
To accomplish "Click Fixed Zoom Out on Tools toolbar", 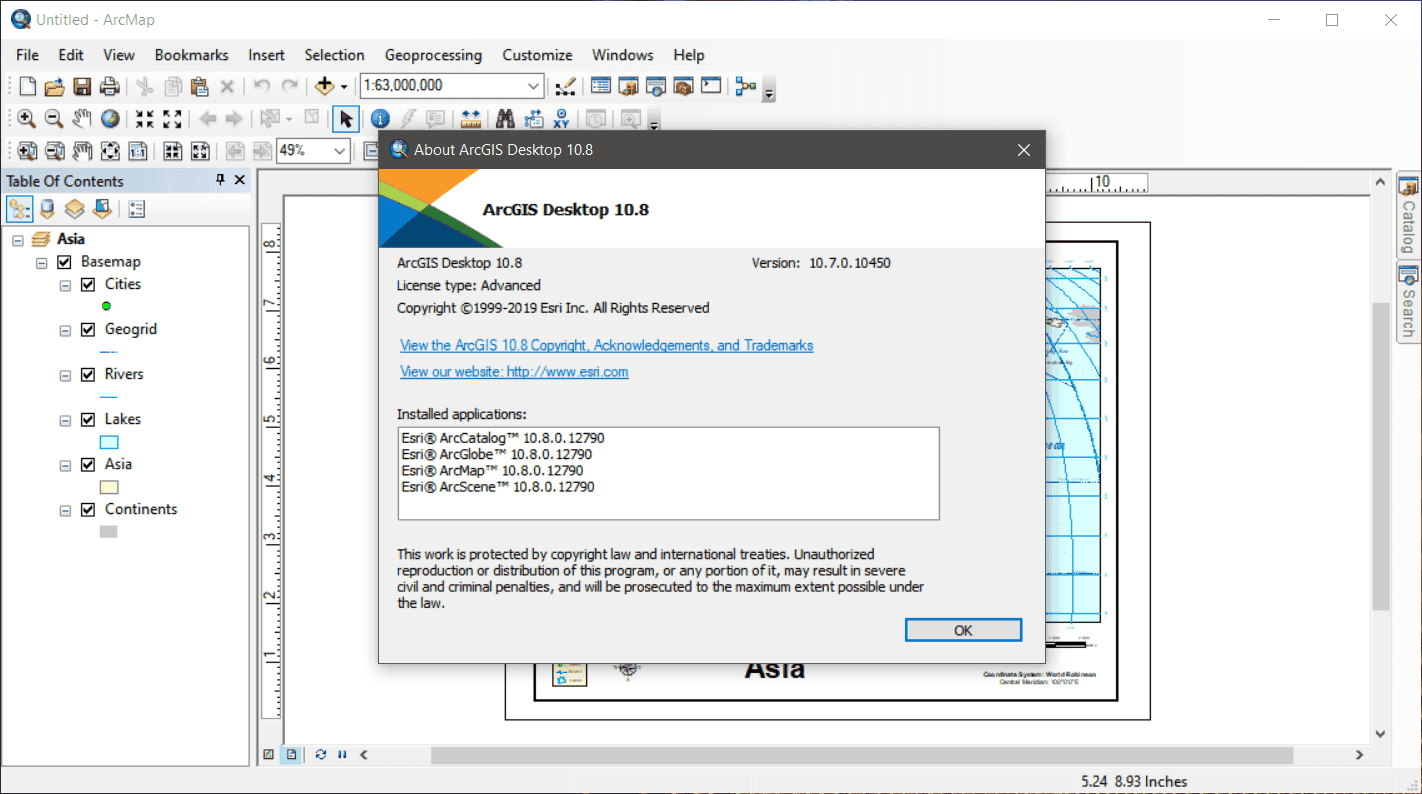I will point(172,119).
